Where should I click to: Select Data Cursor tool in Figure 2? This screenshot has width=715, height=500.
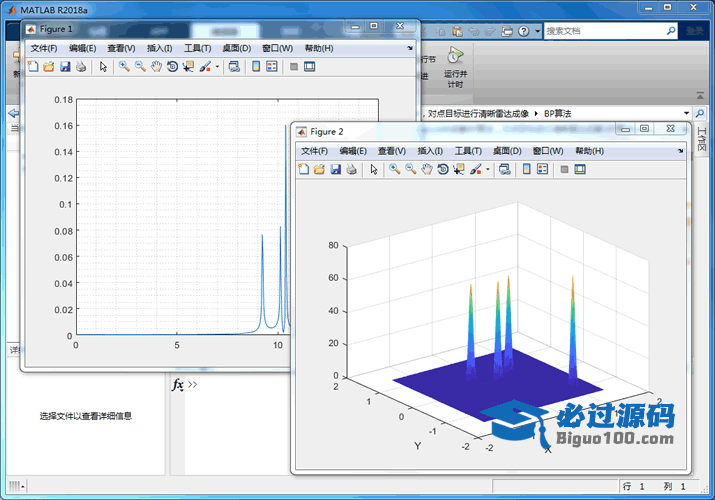(x=459, y=169)
